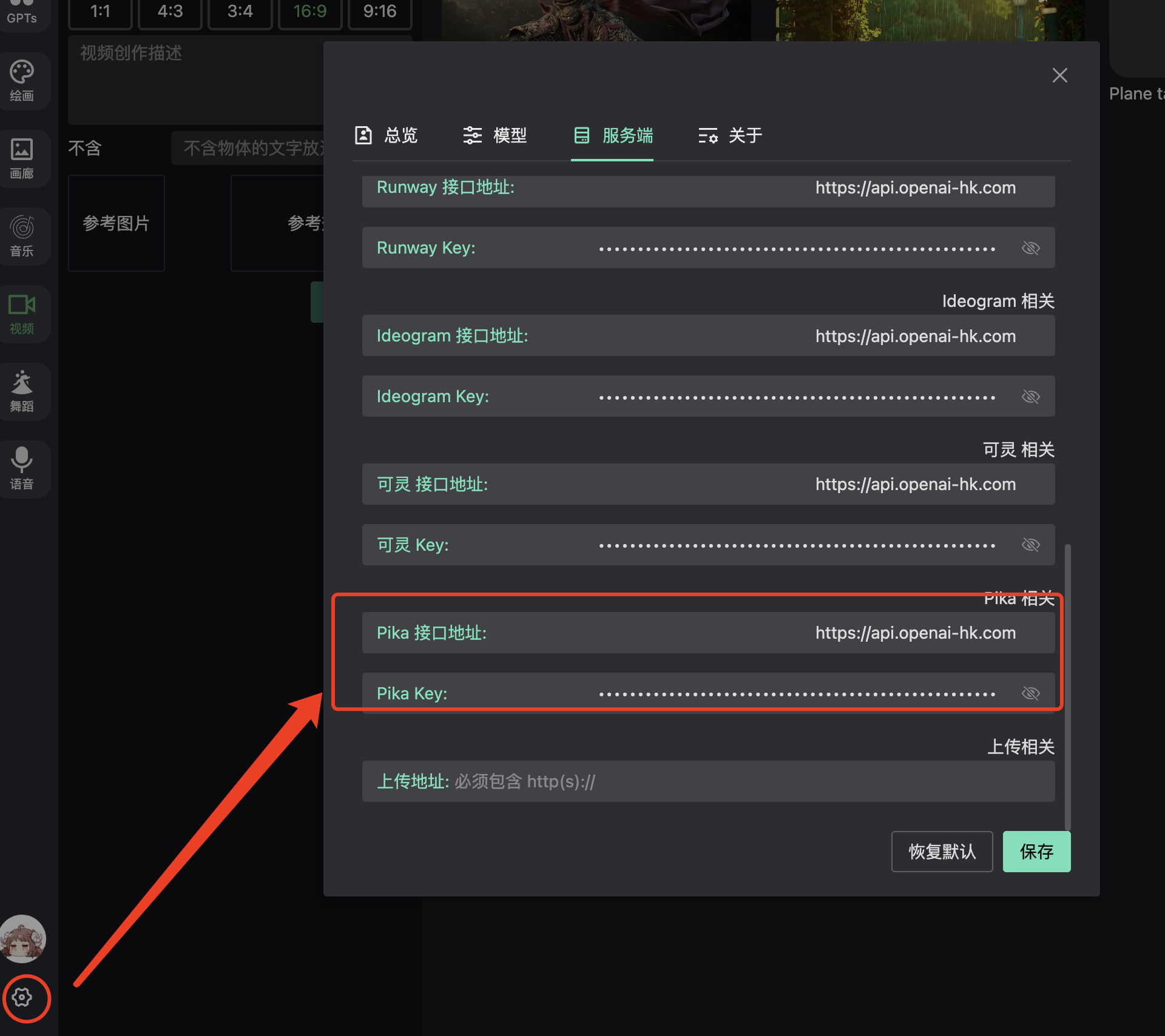Open the 画廊 gallery sidebar icon

click(x=22, y=158)
